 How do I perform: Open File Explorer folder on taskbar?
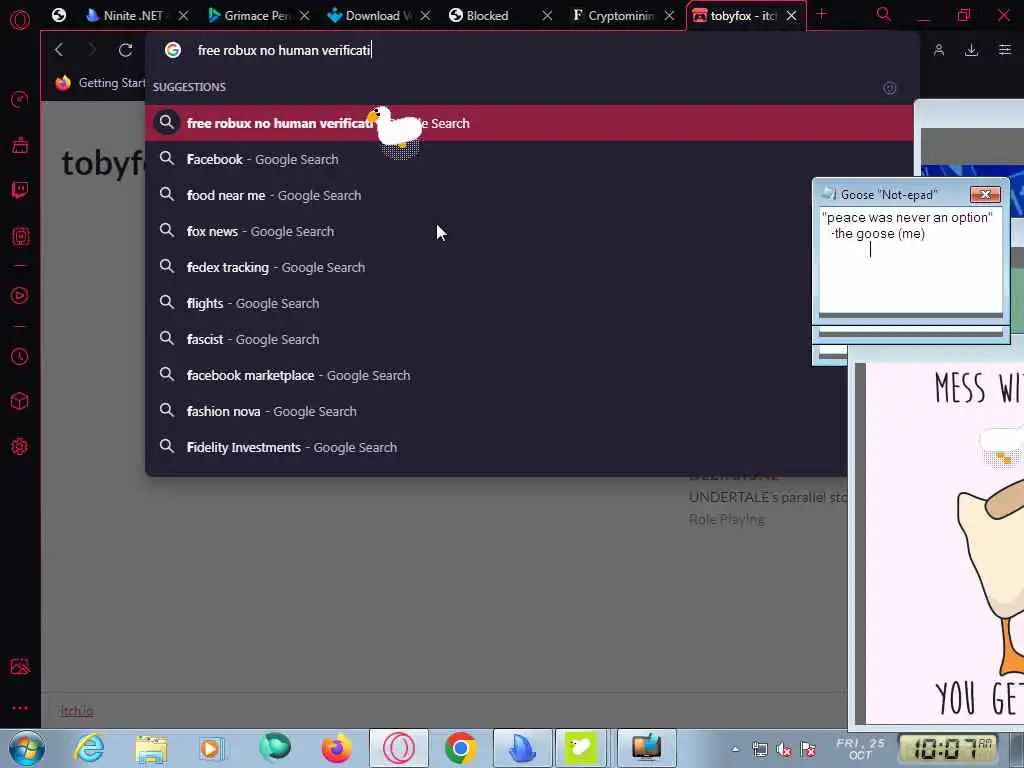coord(152,748)
